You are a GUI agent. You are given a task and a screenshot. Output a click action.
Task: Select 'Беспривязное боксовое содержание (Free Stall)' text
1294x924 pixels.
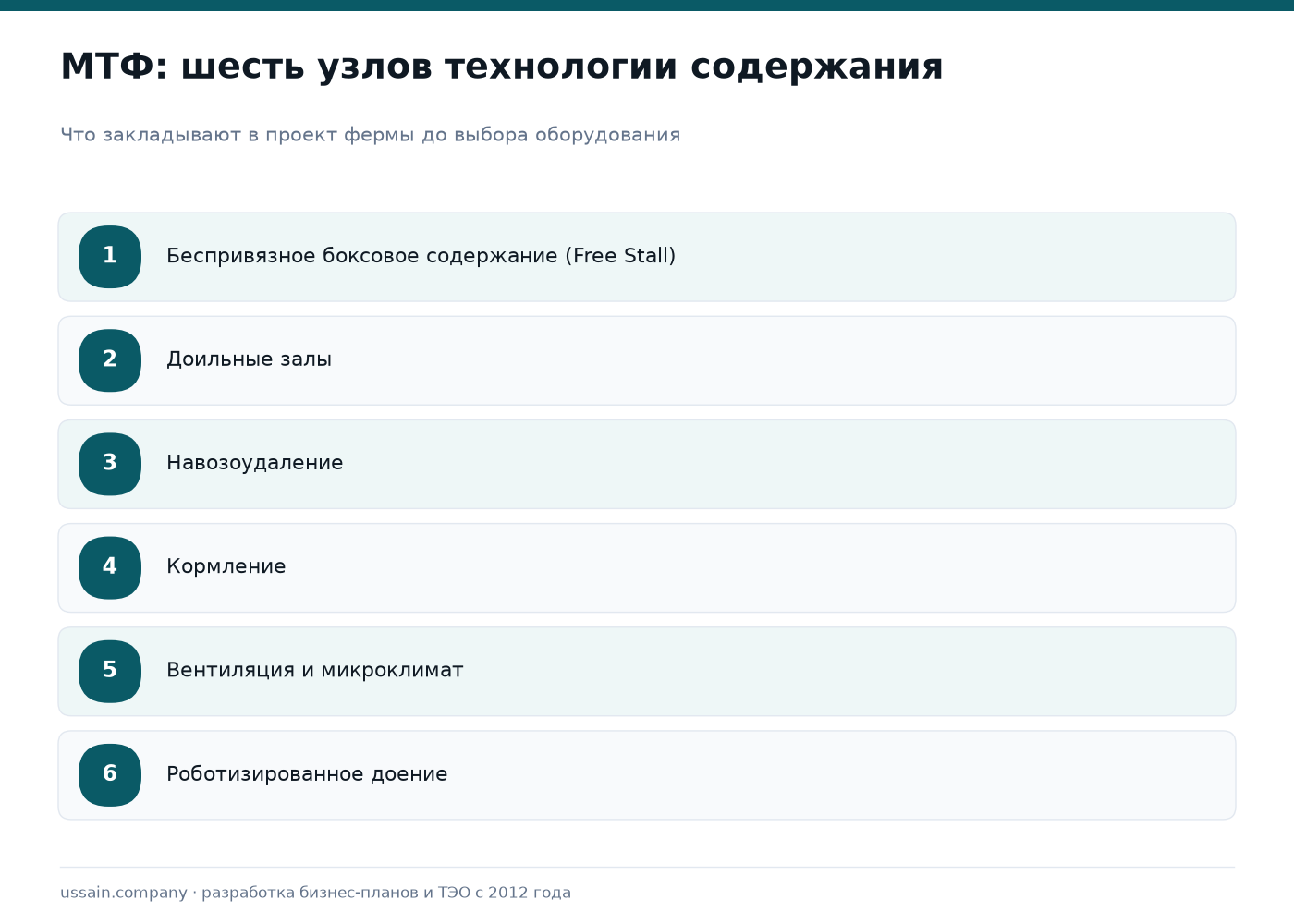pyautogui.click(x=421, y=256)
